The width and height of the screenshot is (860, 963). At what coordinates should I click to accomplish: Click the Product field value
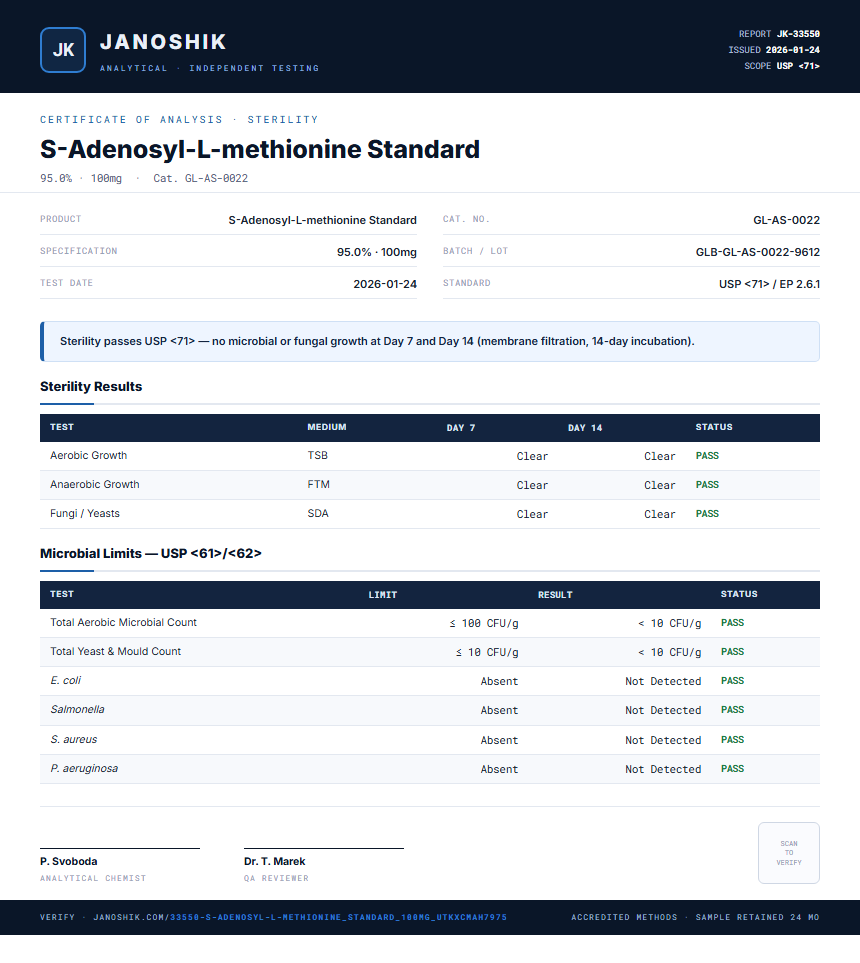pyautogui.click(x=322, y=220)
